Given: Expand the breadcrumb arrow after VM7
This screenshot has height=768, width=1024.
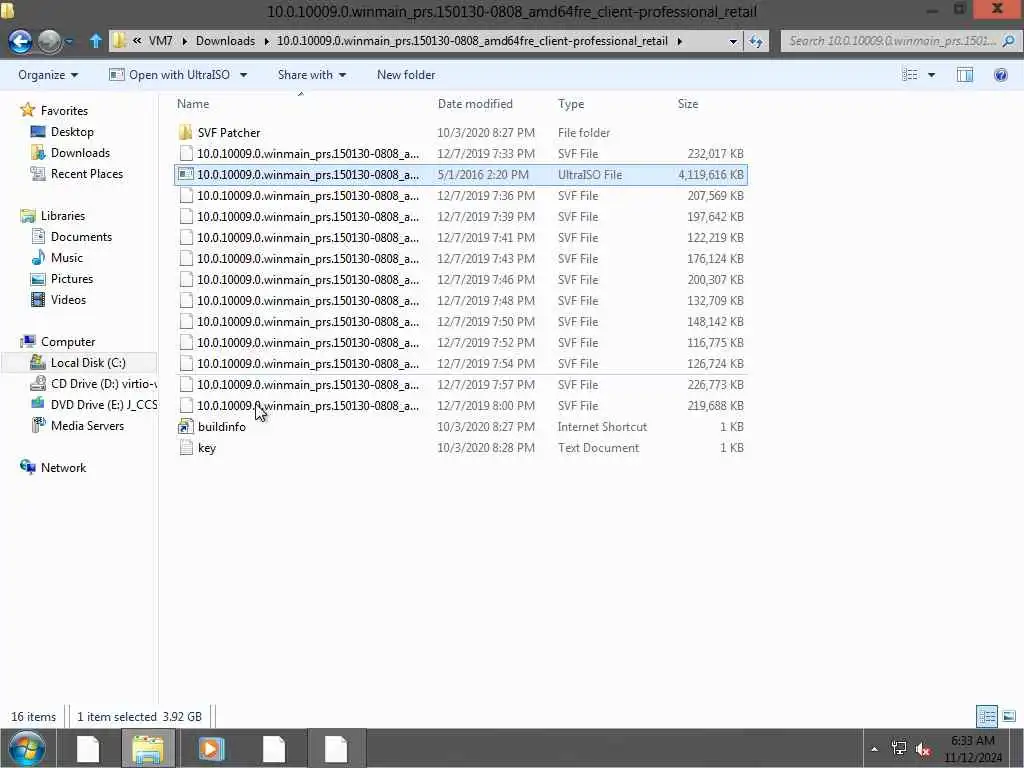Looking at the screenshot, I should click(184, 41).
